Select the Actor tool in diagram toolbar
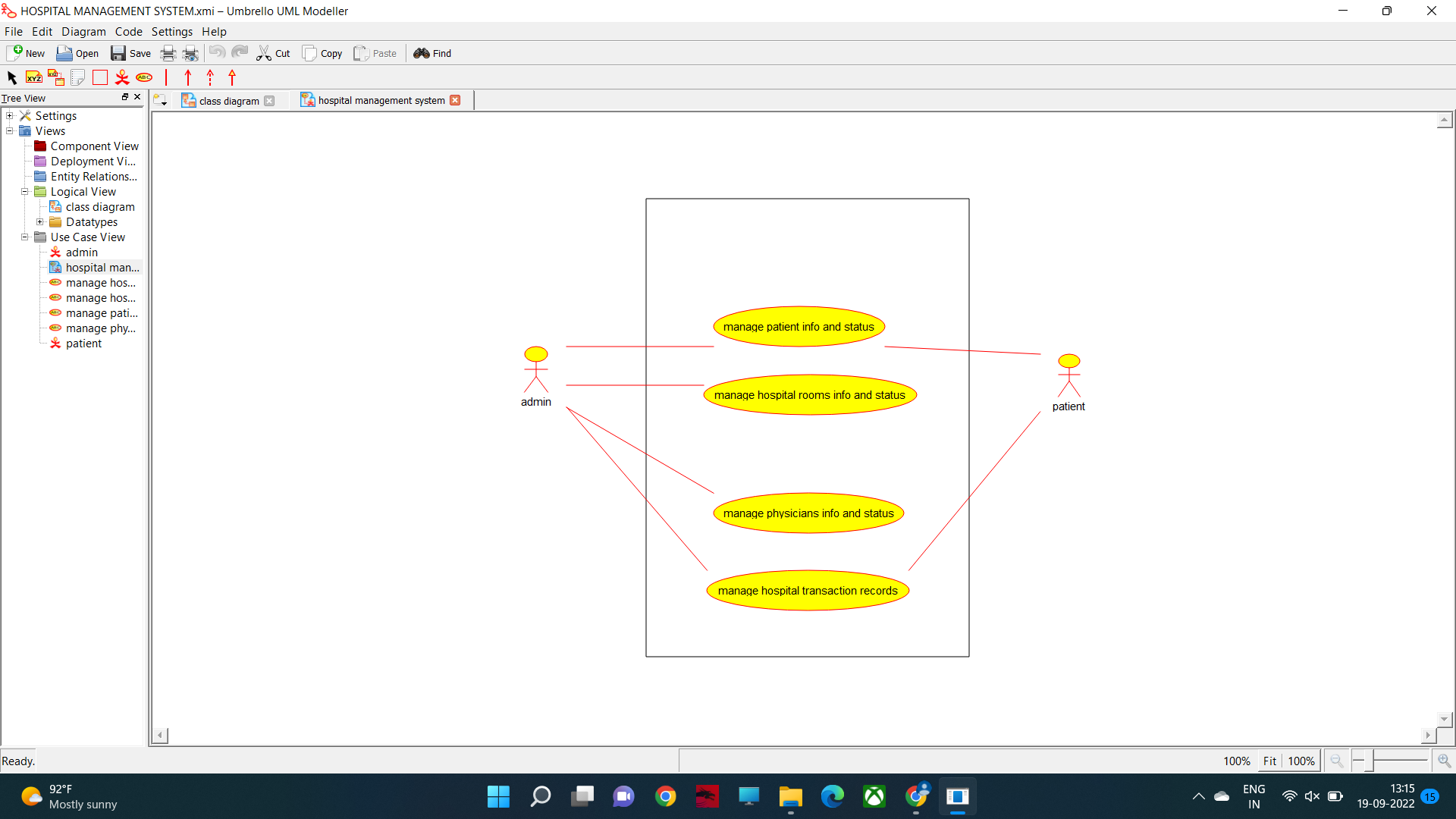Image resolution: width=1456 pixels, height=819 pixels. click(x=121, y=77)
